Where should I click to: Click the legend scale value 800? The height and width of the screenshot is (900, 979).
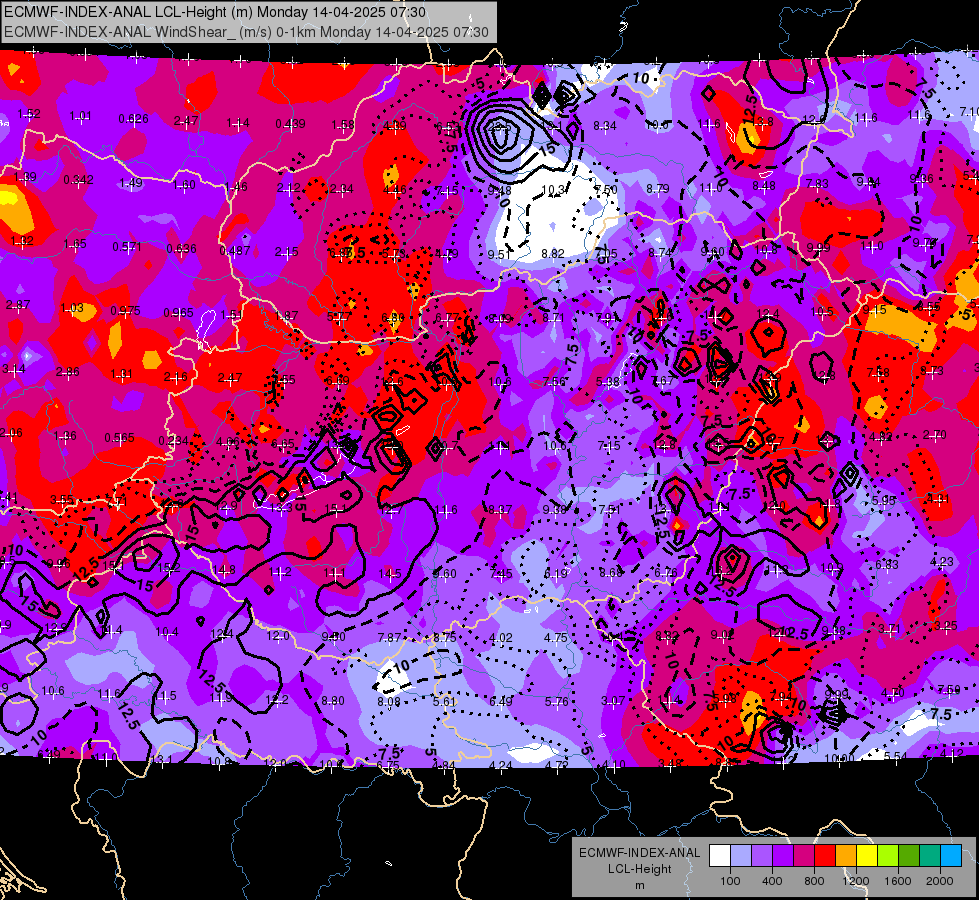[x=814, y=881]
